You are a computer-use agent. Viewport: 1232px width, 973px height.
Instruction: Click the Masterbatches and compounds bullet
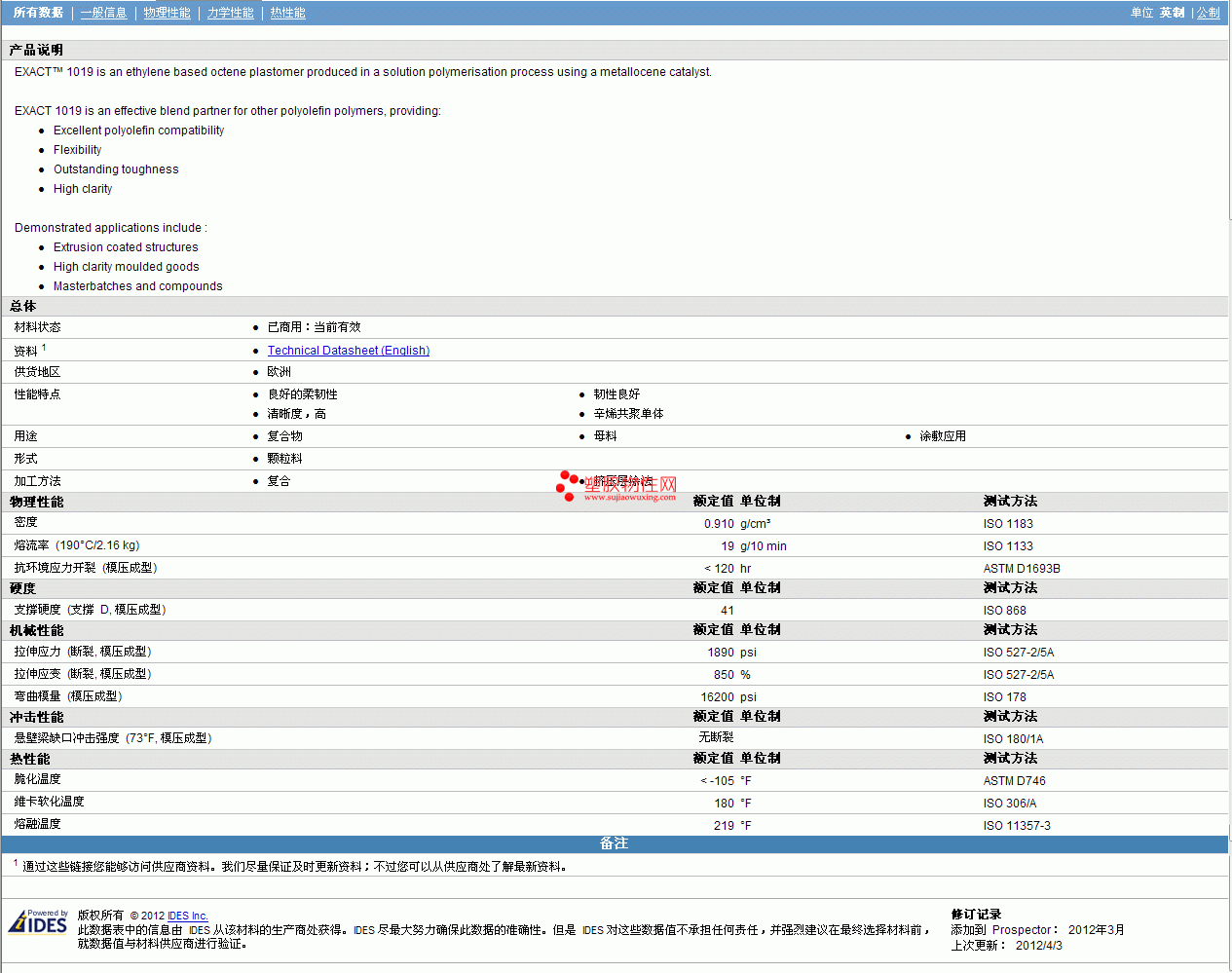[137, 286]
